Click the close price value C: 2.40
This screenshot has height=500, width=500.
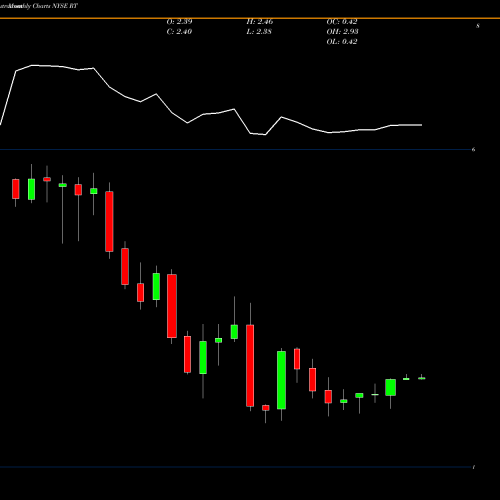pyautogui.click(x=179, y=32)
